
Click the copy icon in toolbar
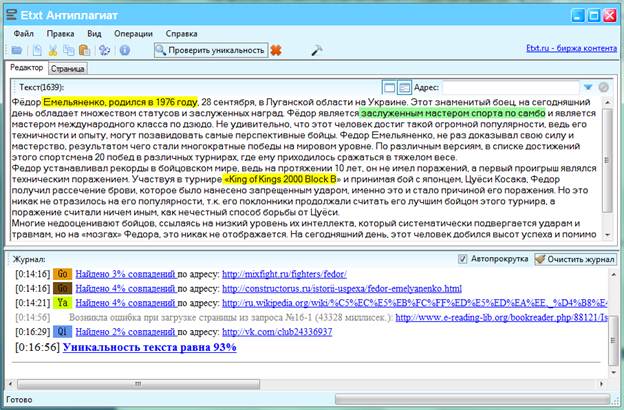click(x=69, y=51)
